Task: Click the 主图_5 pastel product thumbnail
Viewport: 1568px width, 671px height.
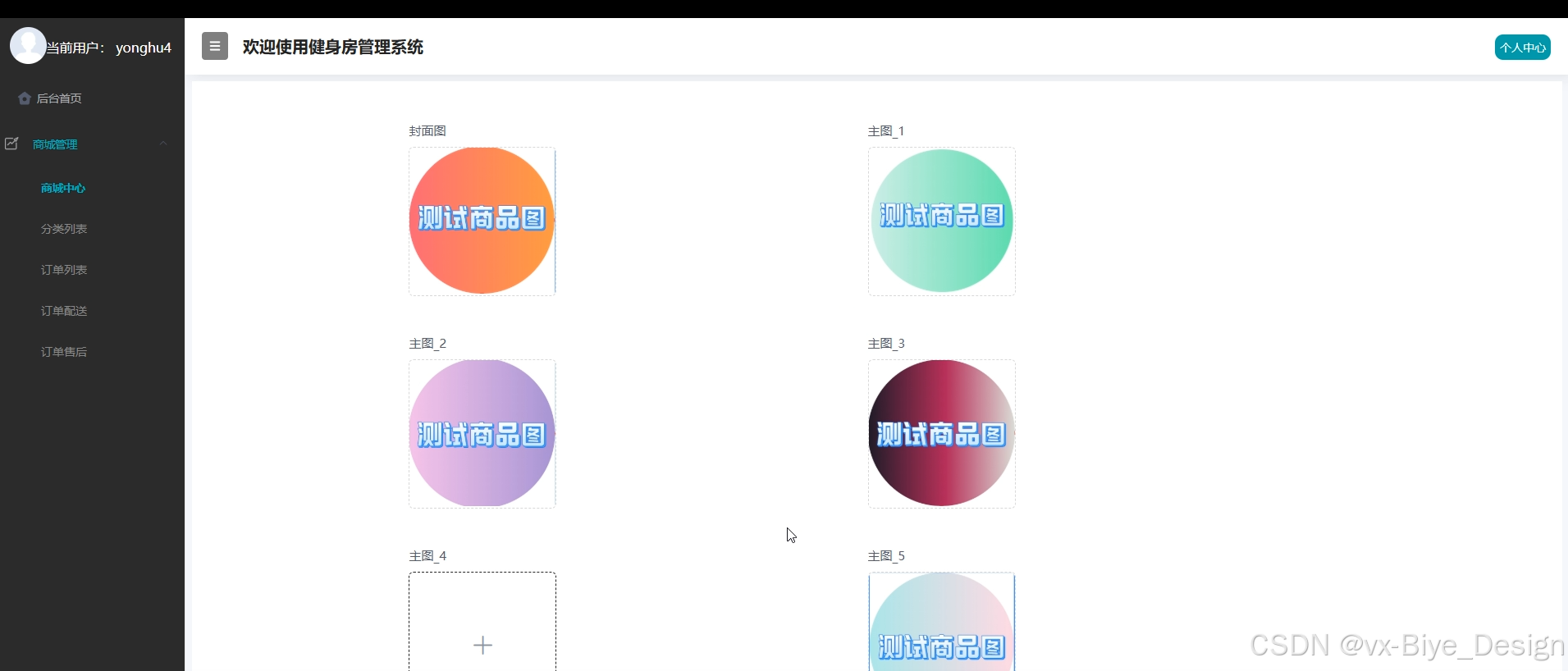Action: pos(942,623)
